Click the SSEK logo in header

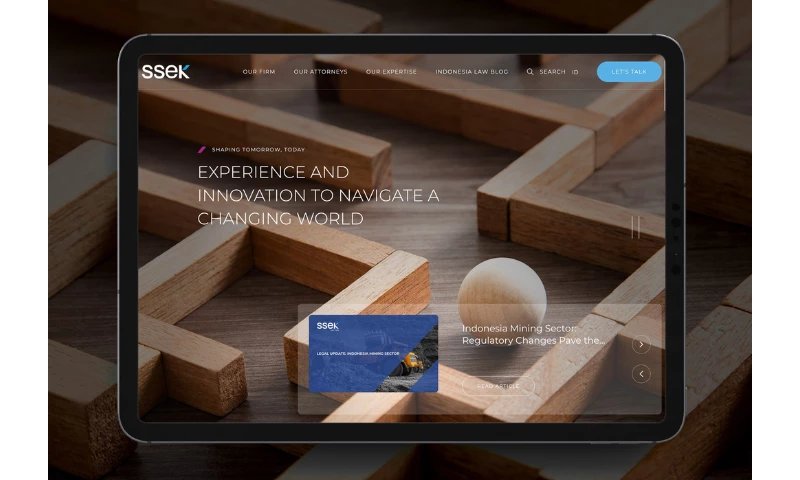pyautogui.click(x=165, y=71)
